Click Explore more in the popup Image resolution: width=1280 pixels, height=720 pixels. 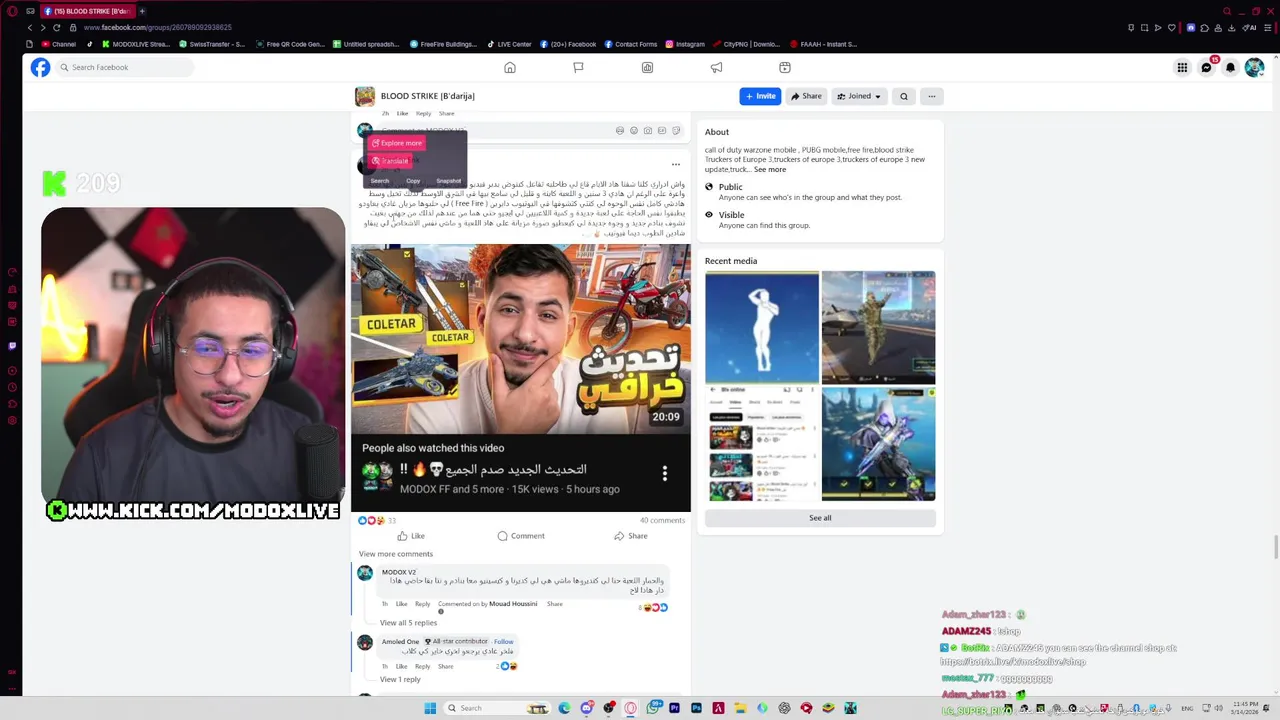coord(396,143)
